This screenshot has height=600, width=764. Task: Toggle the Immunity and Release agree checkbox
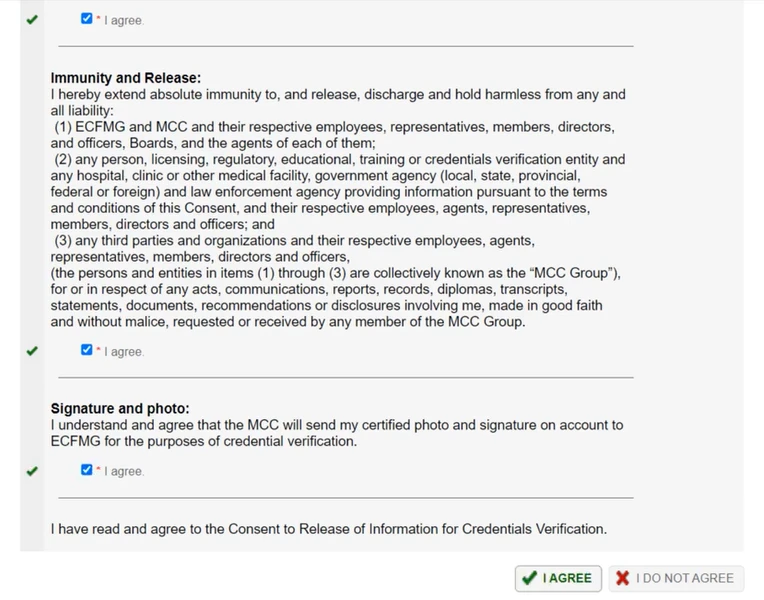(87, 350)
